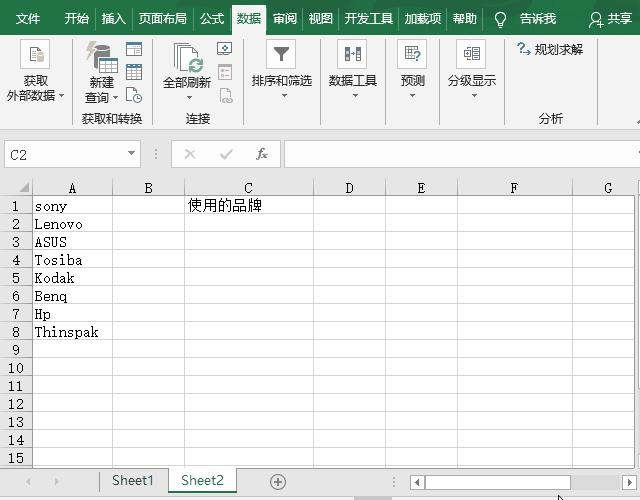
Task: Expand the Name Box dropdown
Action: 131,153
